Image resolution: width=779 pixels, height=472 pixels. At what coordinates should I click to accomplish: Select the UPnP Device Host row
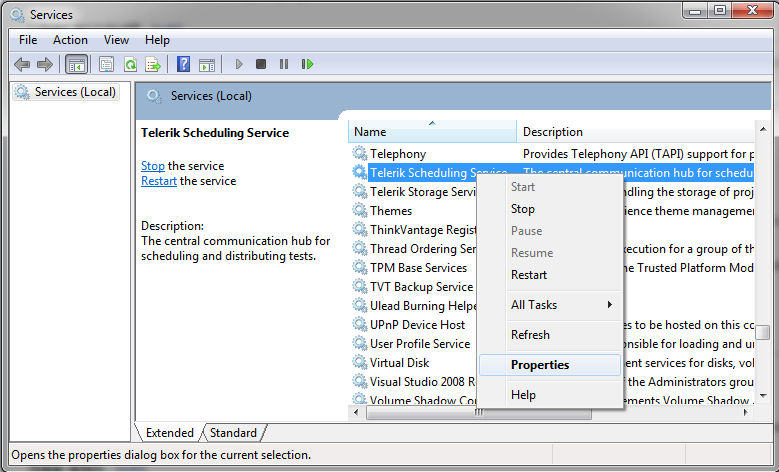tap(552, 325)
